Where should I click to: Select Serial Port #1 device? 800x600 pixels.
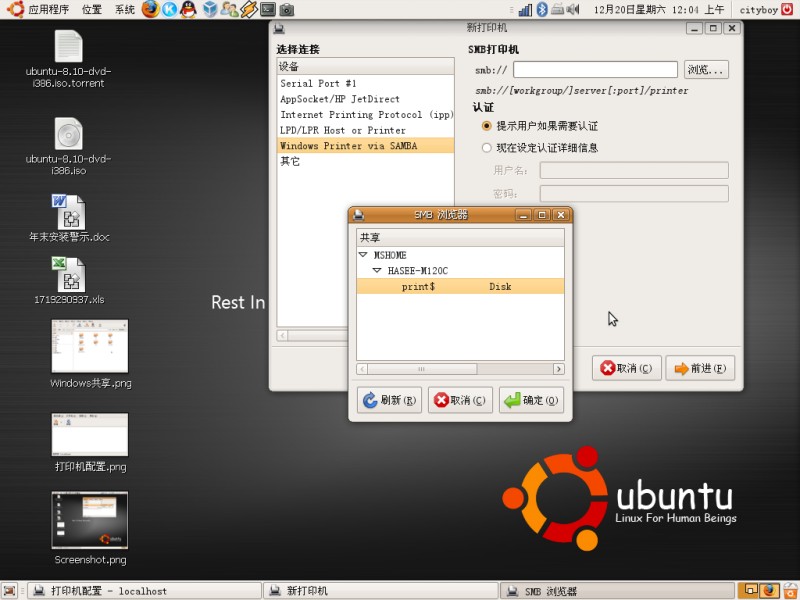[365, 83]
